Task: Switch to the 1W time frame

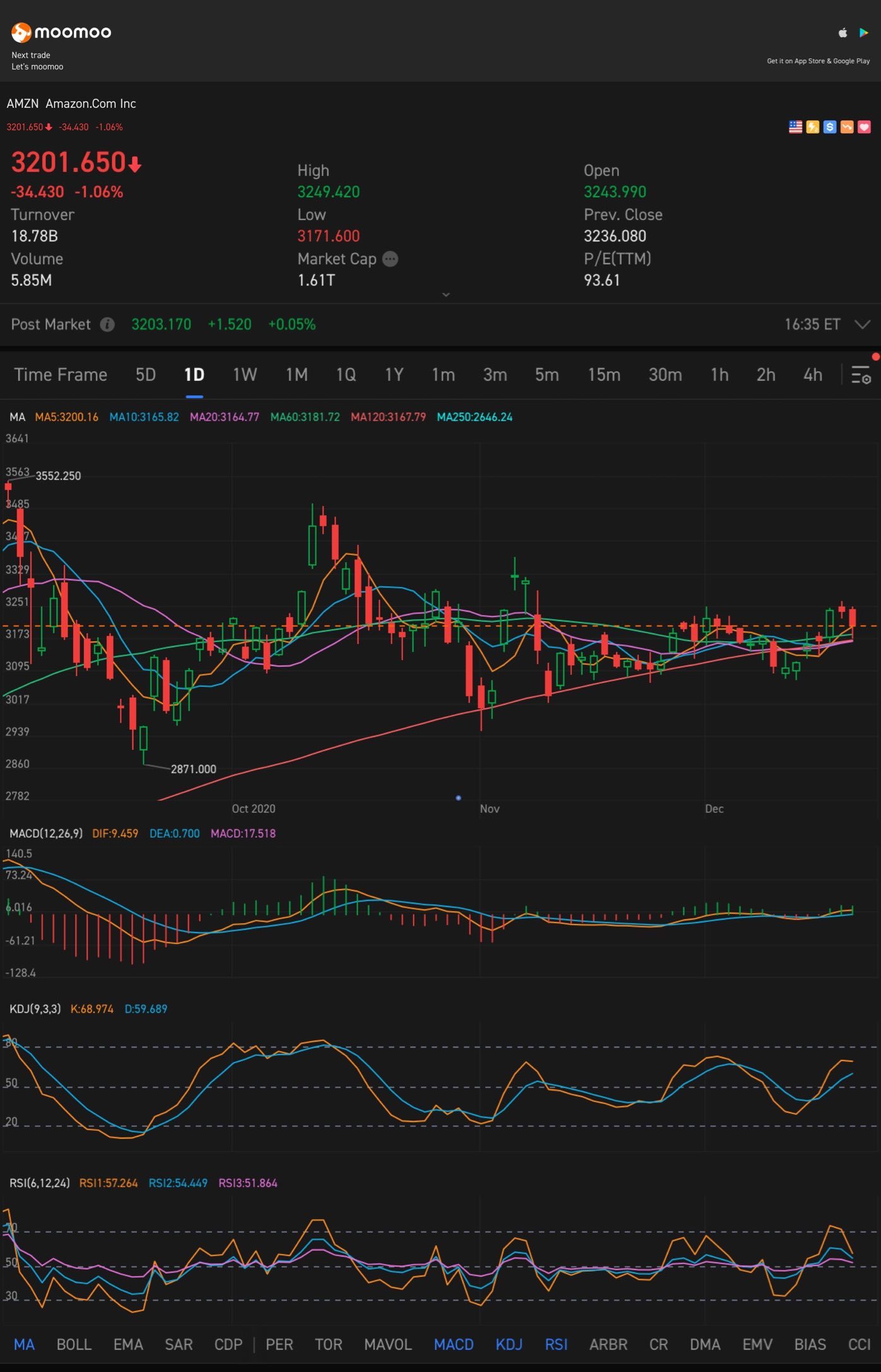Action: click(245, 375)
